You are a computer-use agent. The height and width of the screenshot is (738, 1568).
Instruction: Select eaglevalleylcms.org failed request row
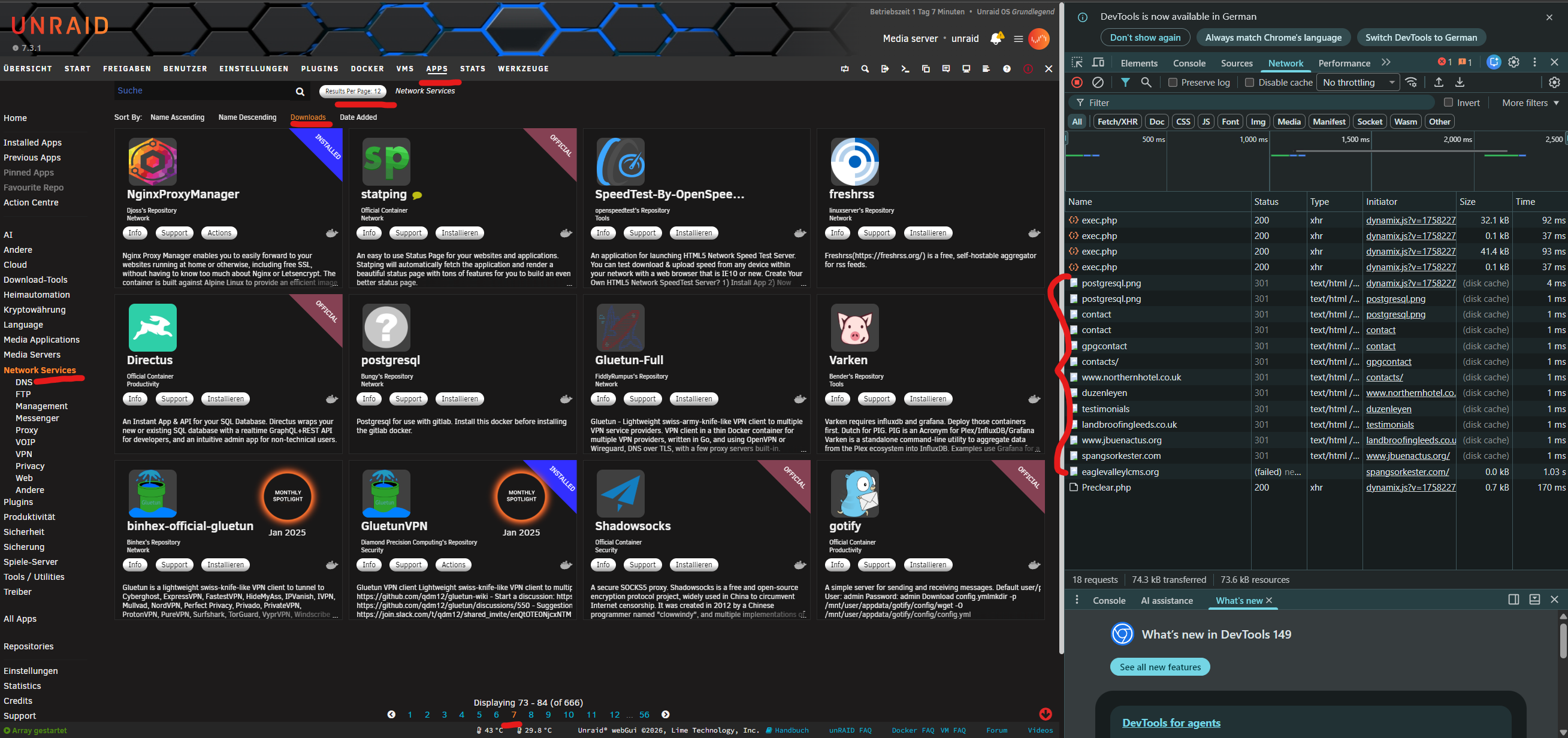coord(1316,471)
